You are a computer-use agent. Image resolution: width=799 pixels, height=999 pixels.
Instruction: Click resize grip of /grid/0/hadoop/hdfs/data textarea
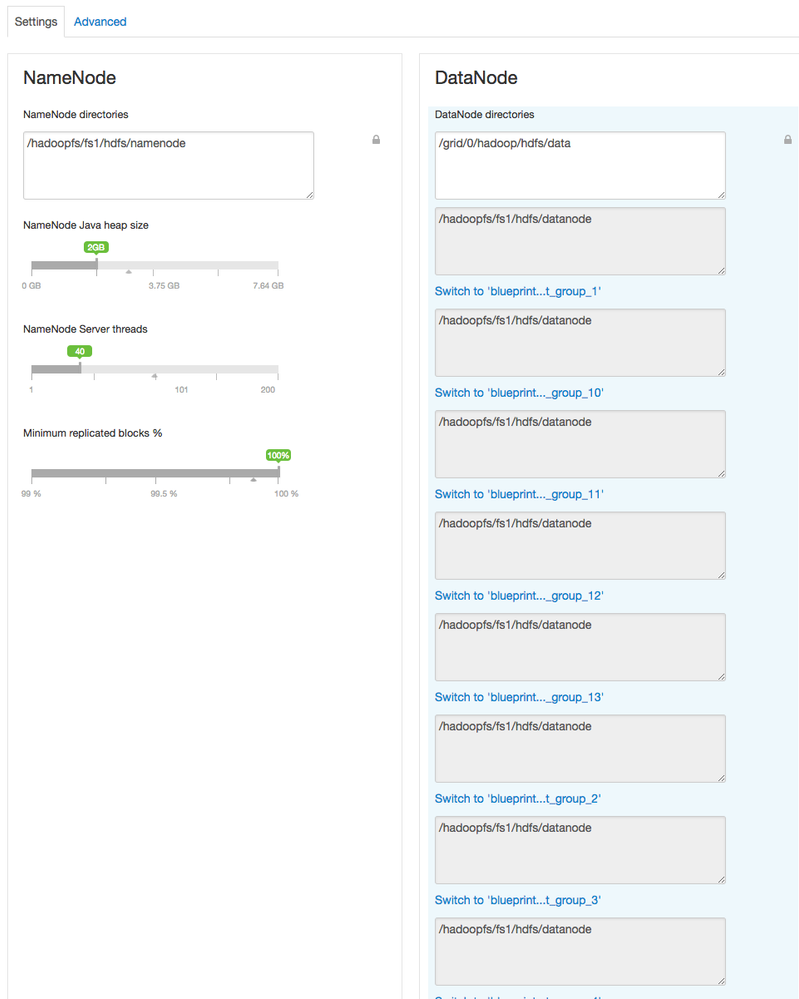click(x=720, y=194)
